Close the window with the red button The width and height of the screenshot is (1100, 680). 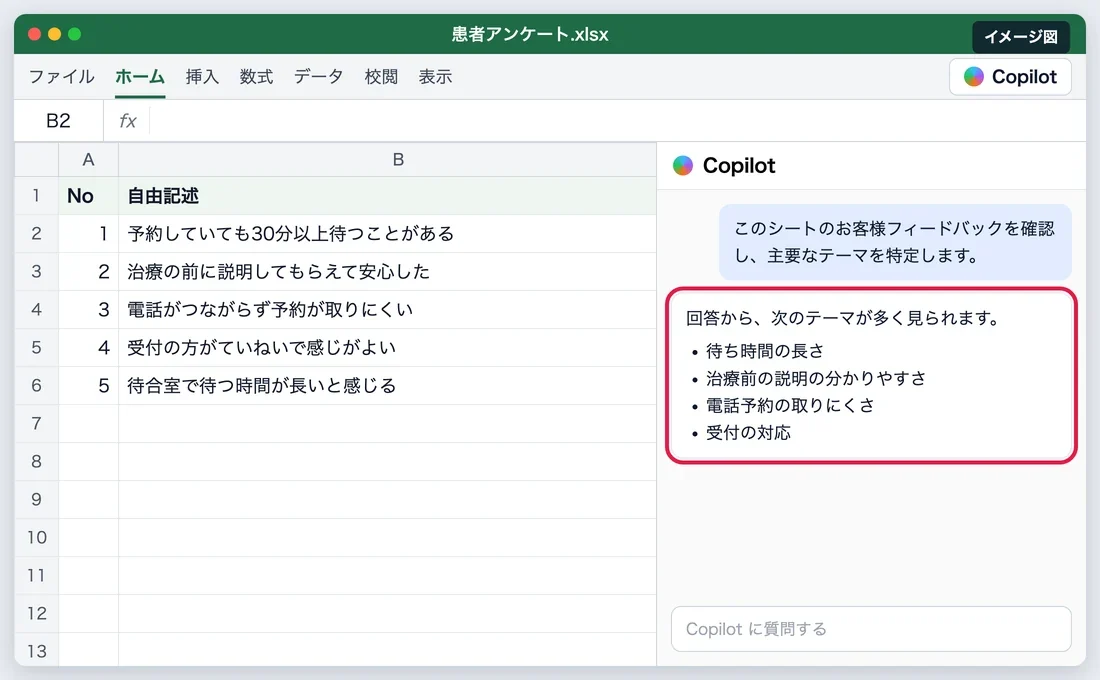(x=34, y=34)
